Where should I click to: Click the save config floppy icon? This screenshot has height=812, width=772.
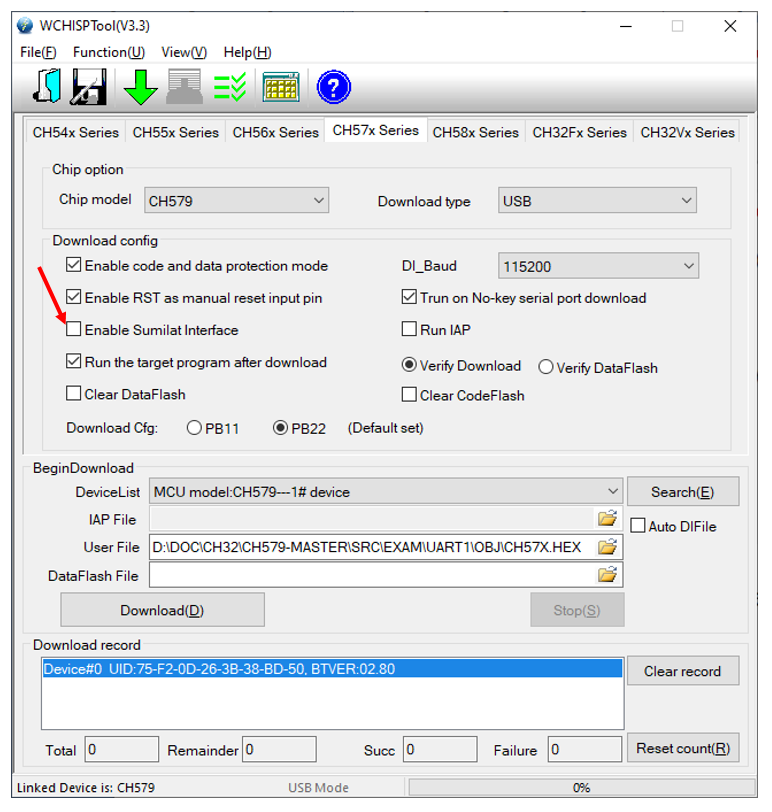pos(89,86)
